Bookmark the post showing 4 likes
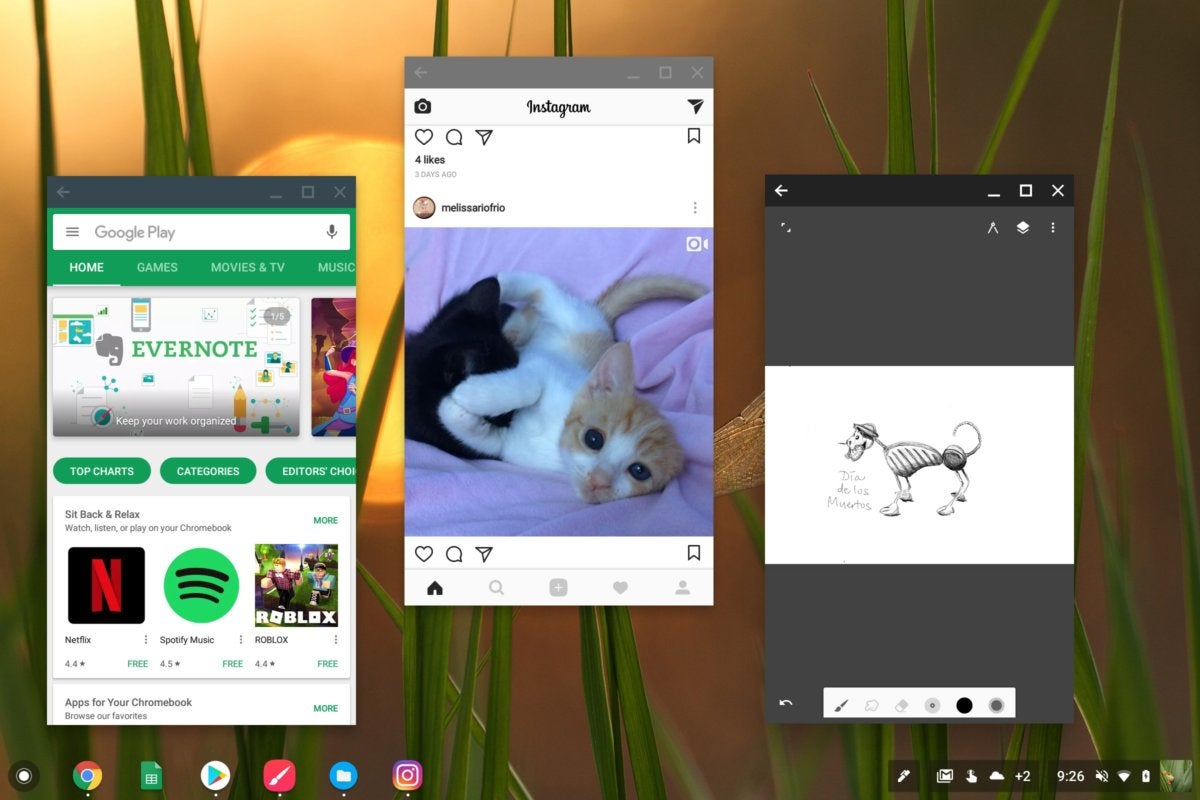The height and width of the screenshot is (800, 1200). (x=694, y=136)
